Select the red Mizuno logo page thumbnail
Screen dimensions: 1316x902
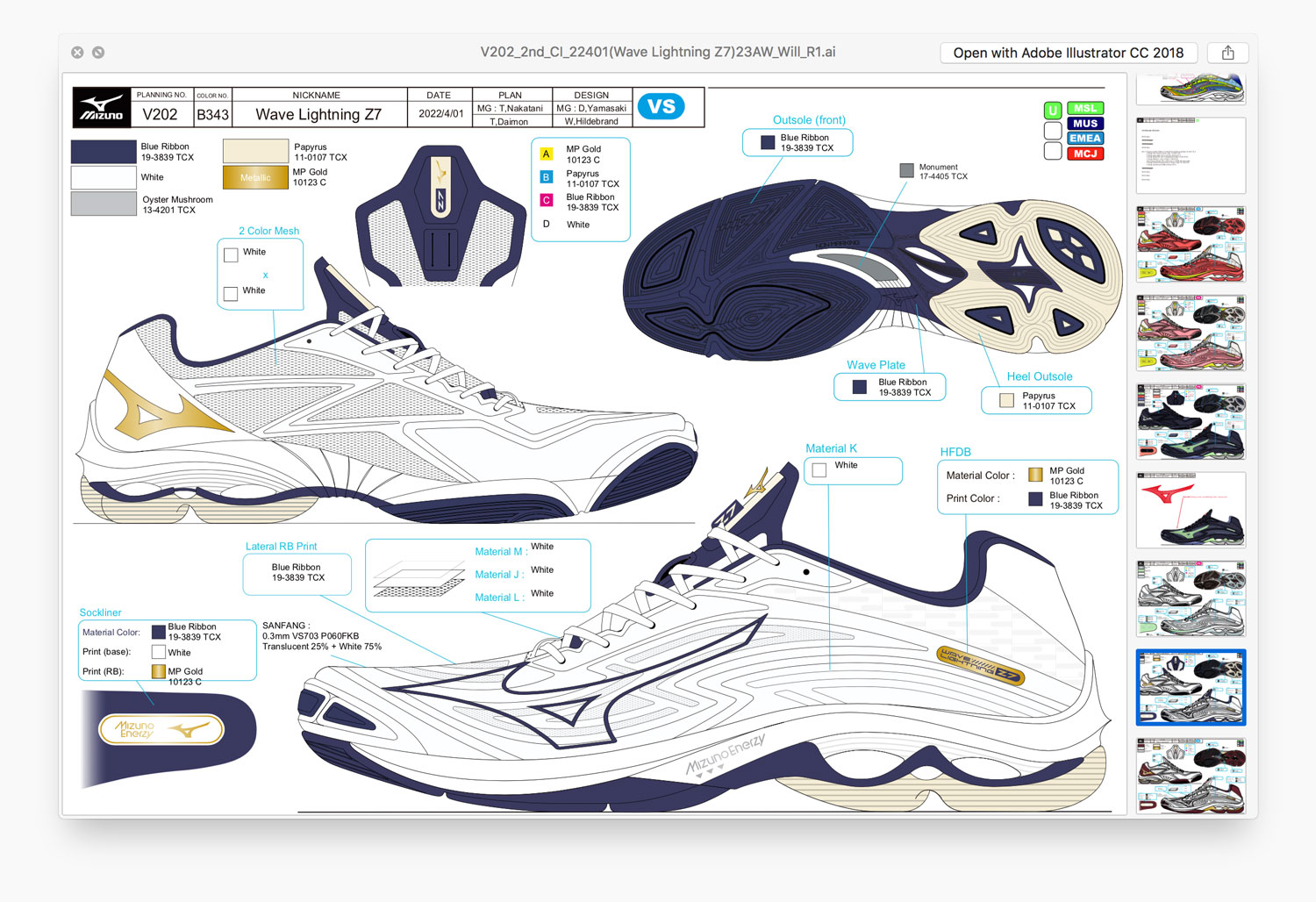pos(1191,510)
